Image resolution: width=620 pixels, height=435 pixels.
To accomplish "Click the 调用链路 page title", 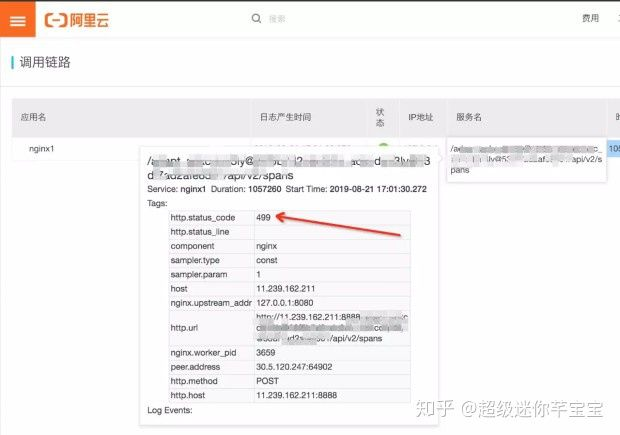I will pyautogui.click(x=45, y=62).
